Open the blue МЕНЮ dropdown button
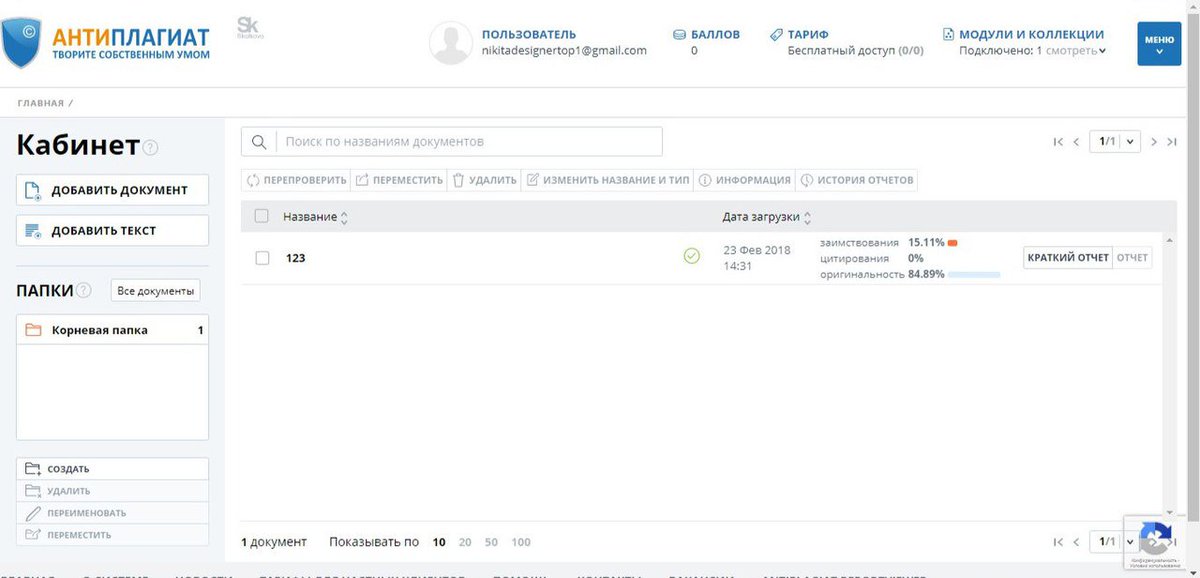This screenshot has width=1200, height=578. click(x=1159, y=44)
